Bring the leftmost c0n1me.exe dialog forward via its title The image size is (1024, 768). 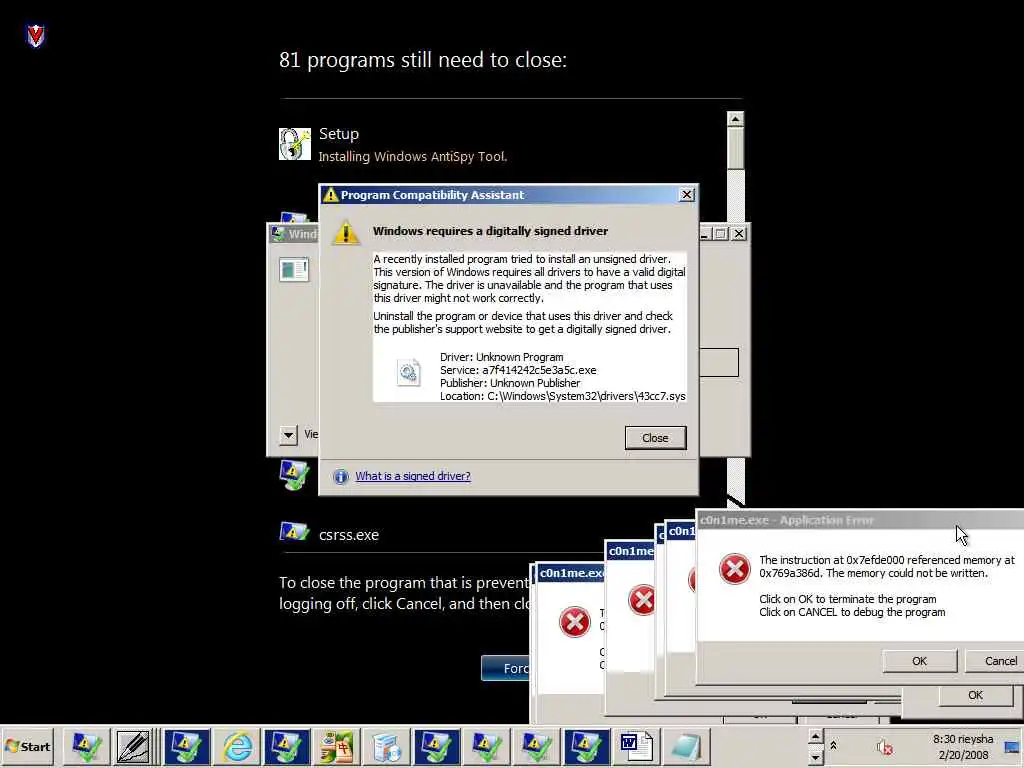coord(571,573)
